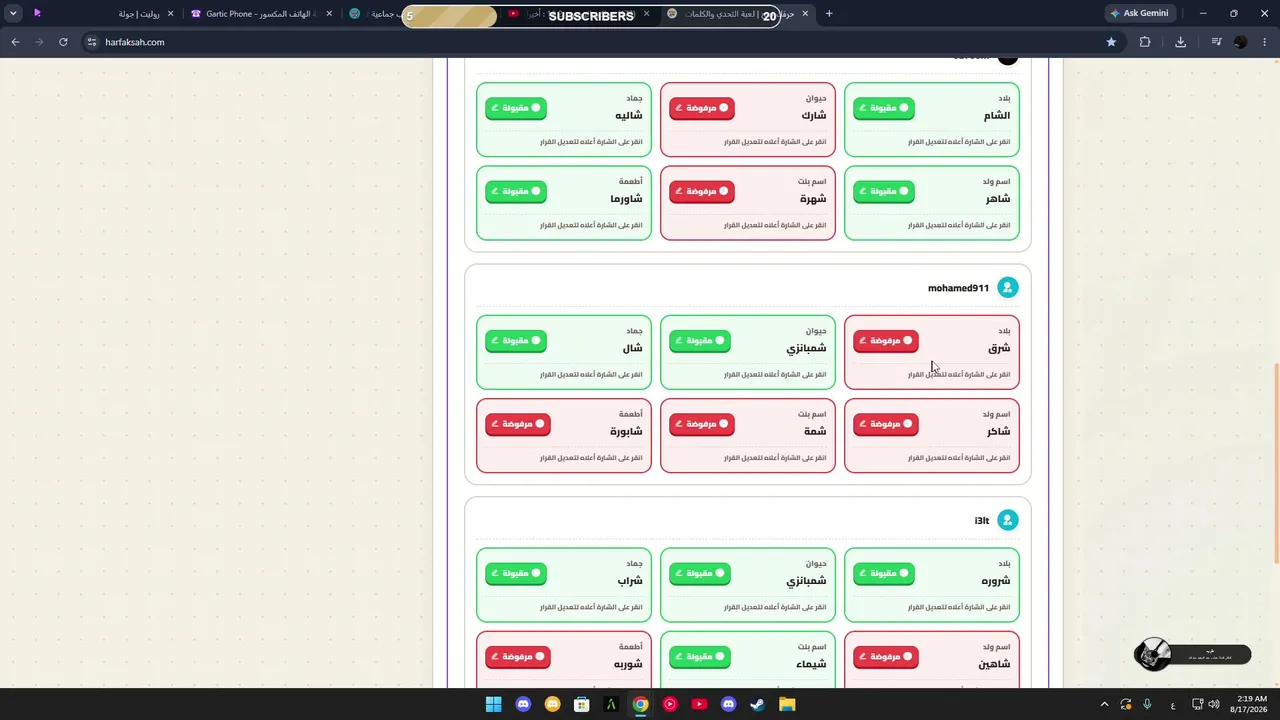Toggle the مقبولة badge on the شال card
Viewport: 1280px width, 720px height.
click(515, 341)
